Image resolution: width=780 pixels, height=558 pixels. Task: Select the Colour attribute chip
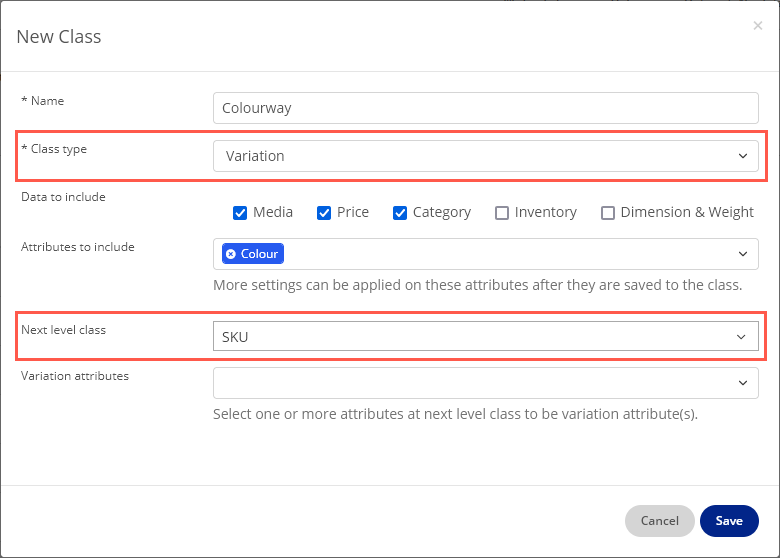259,254
